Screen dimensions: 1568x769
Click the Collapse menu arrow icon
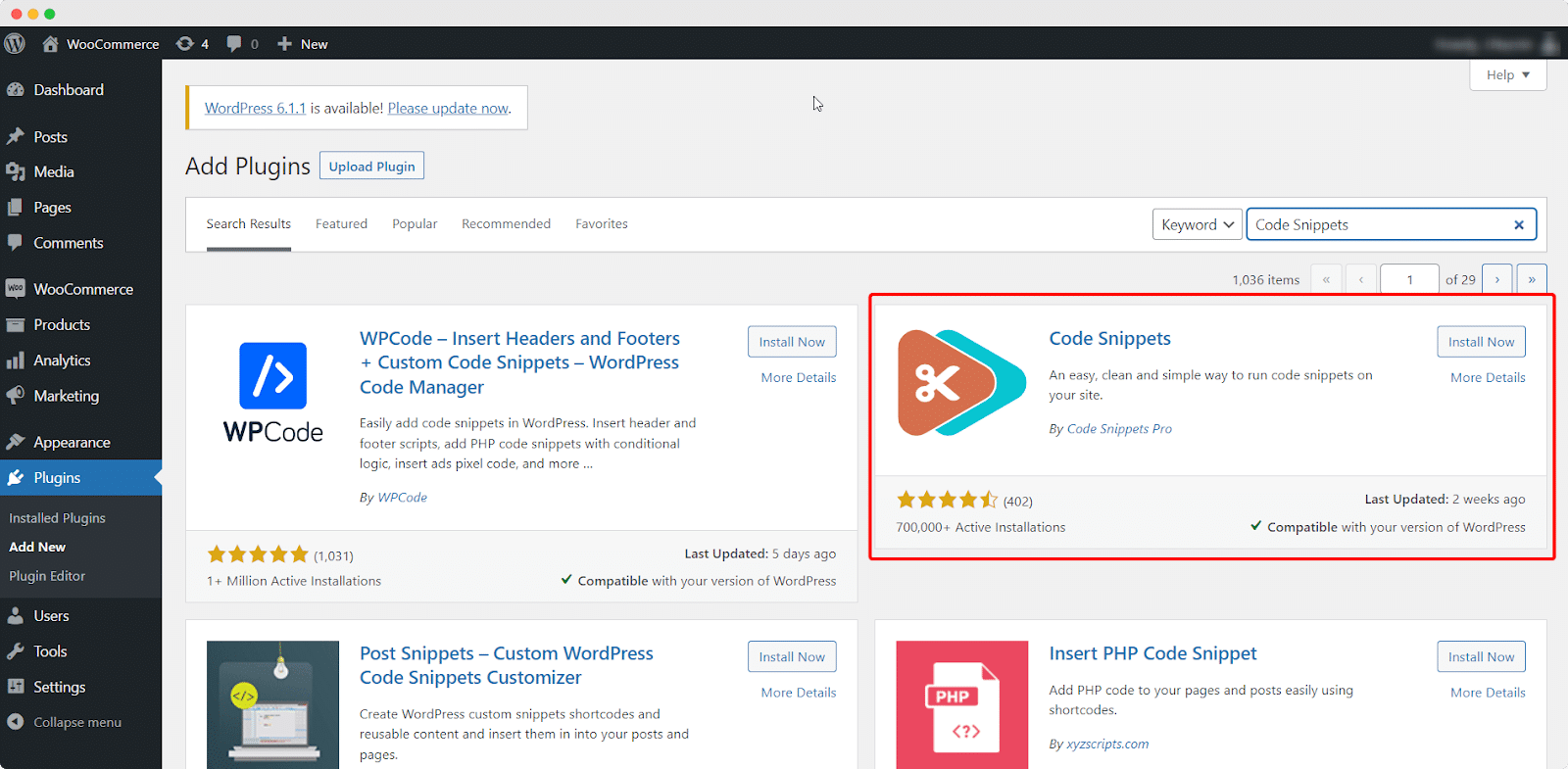coord(15,721)
